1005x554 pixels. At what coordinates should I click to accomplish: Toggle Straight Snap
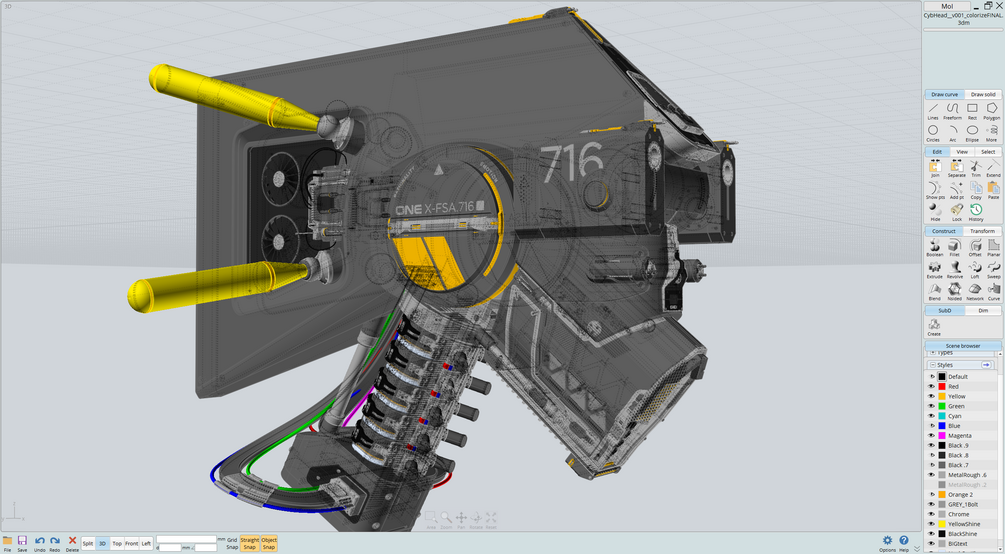(250, 543)
